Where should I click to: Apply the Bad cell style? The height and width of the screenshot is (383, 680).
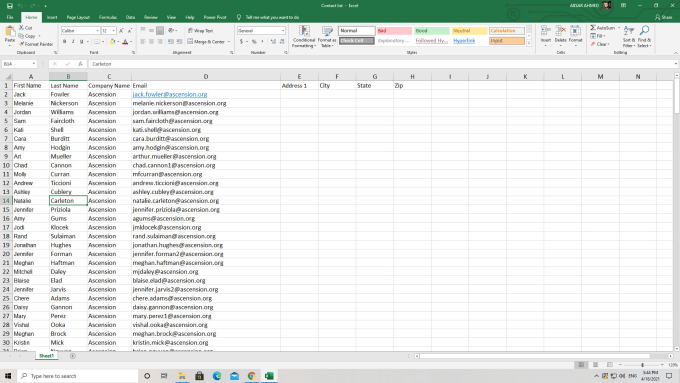pyautogui.click(x=394, y=31)
